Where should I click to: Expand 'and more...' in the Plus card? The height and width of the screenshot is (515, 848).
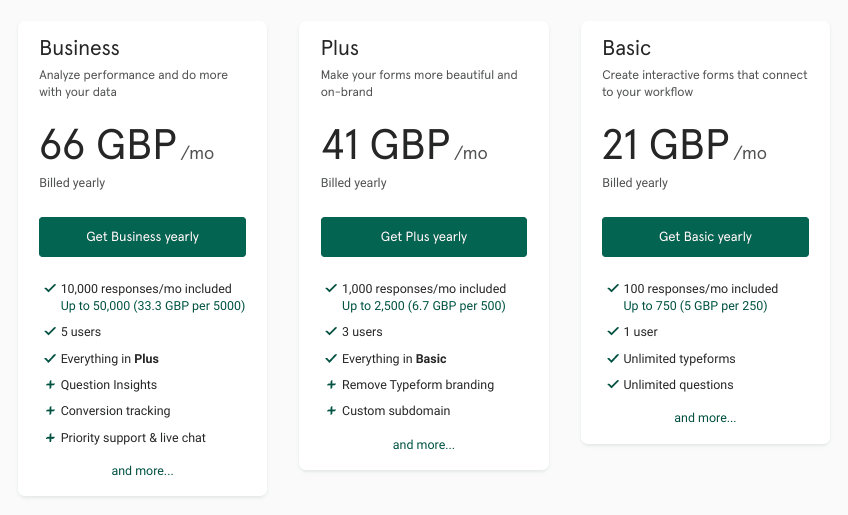[423, 445]
